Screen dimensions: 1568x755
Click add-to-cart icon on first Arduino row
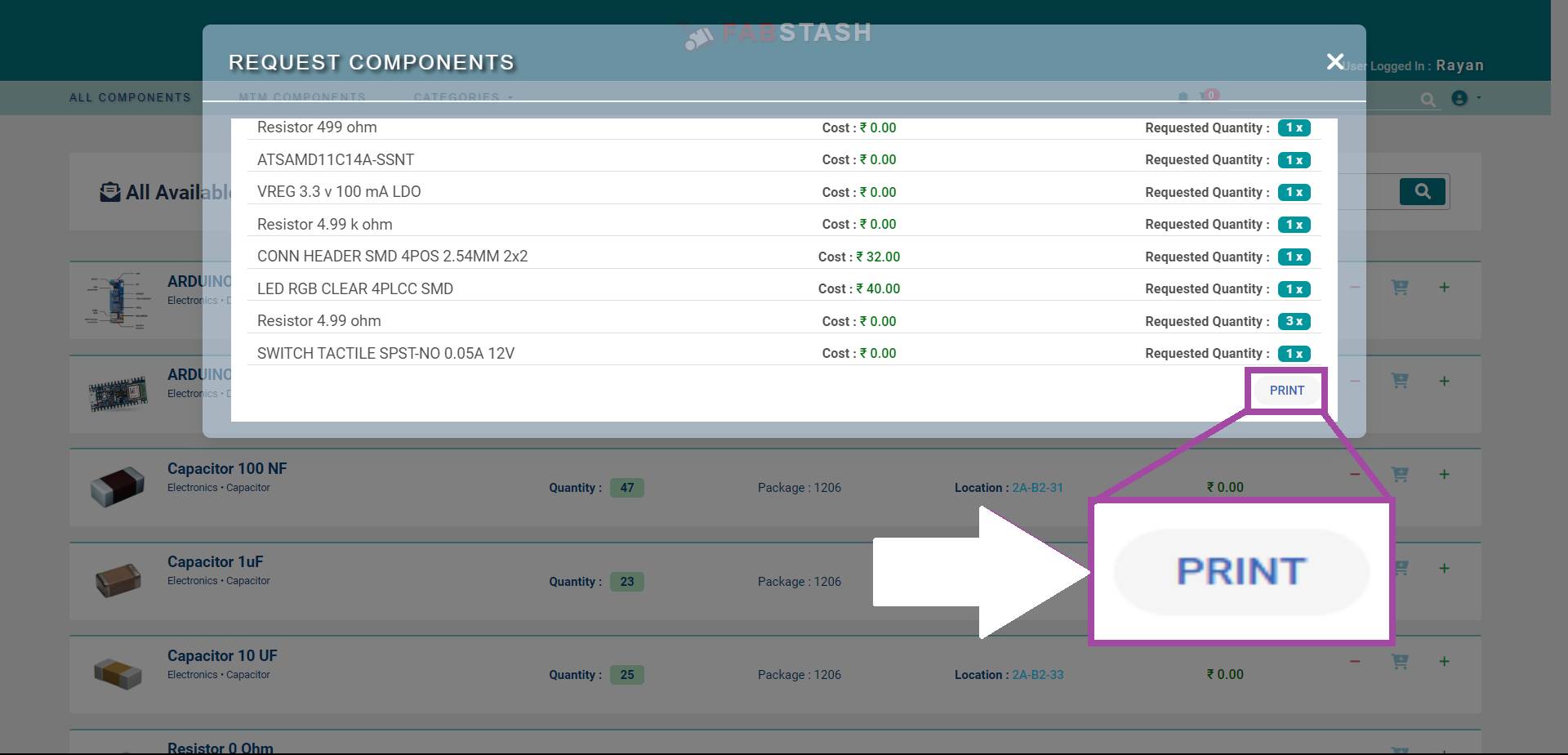(1400, 288)
